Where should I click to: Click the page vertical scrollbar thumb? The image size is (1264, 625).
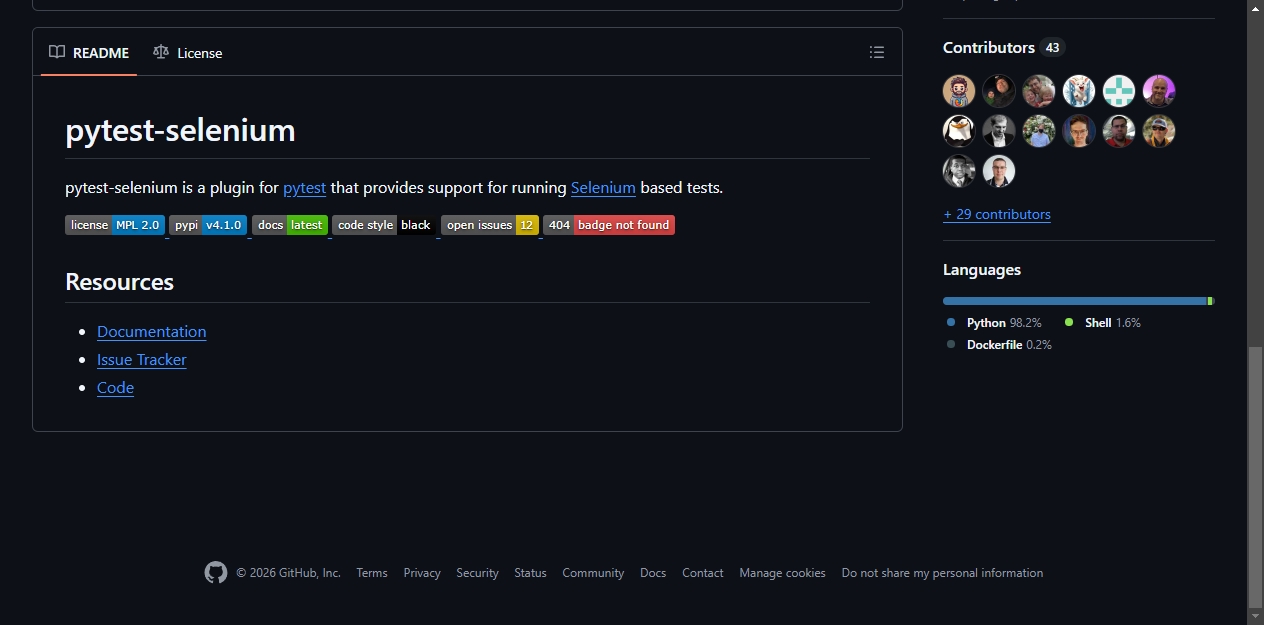coord(1256,477)
